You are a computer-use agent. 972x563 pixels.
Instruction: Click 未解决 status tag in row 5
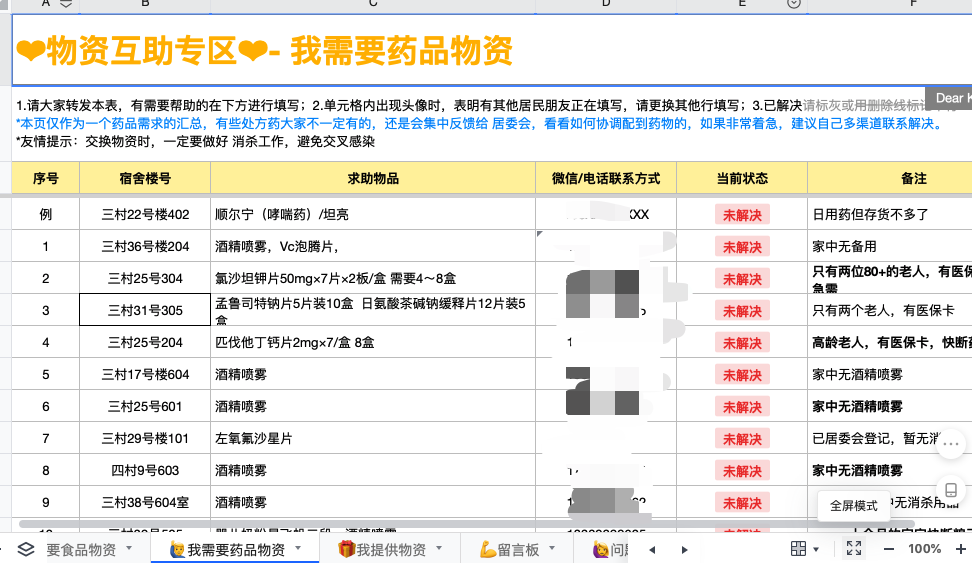pyautogui.click(x=742, y=375)
